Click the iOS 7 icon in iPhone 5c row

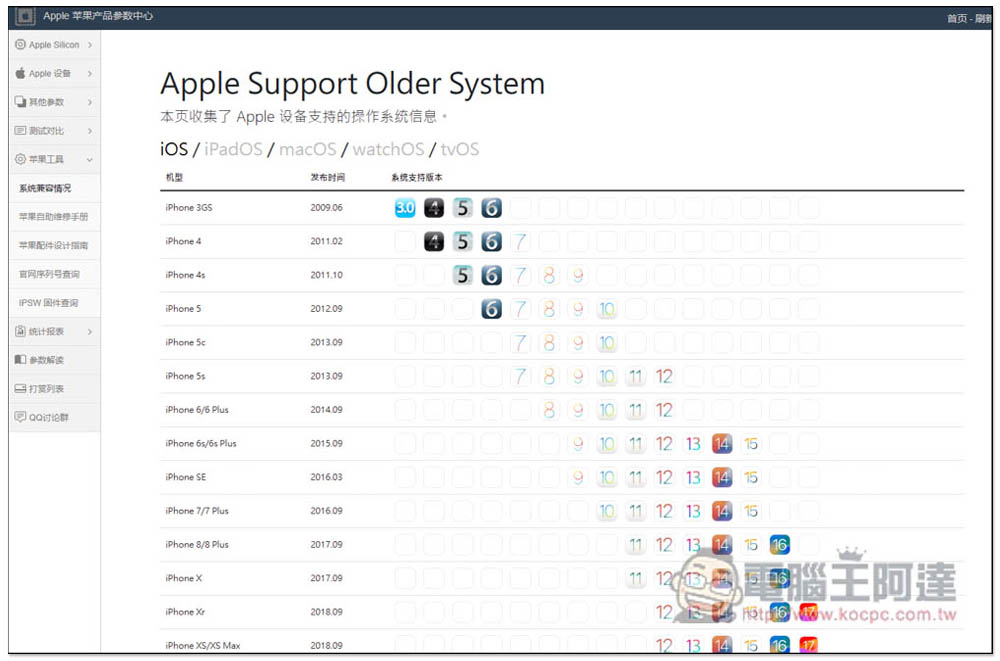click(x=520, y=343)
